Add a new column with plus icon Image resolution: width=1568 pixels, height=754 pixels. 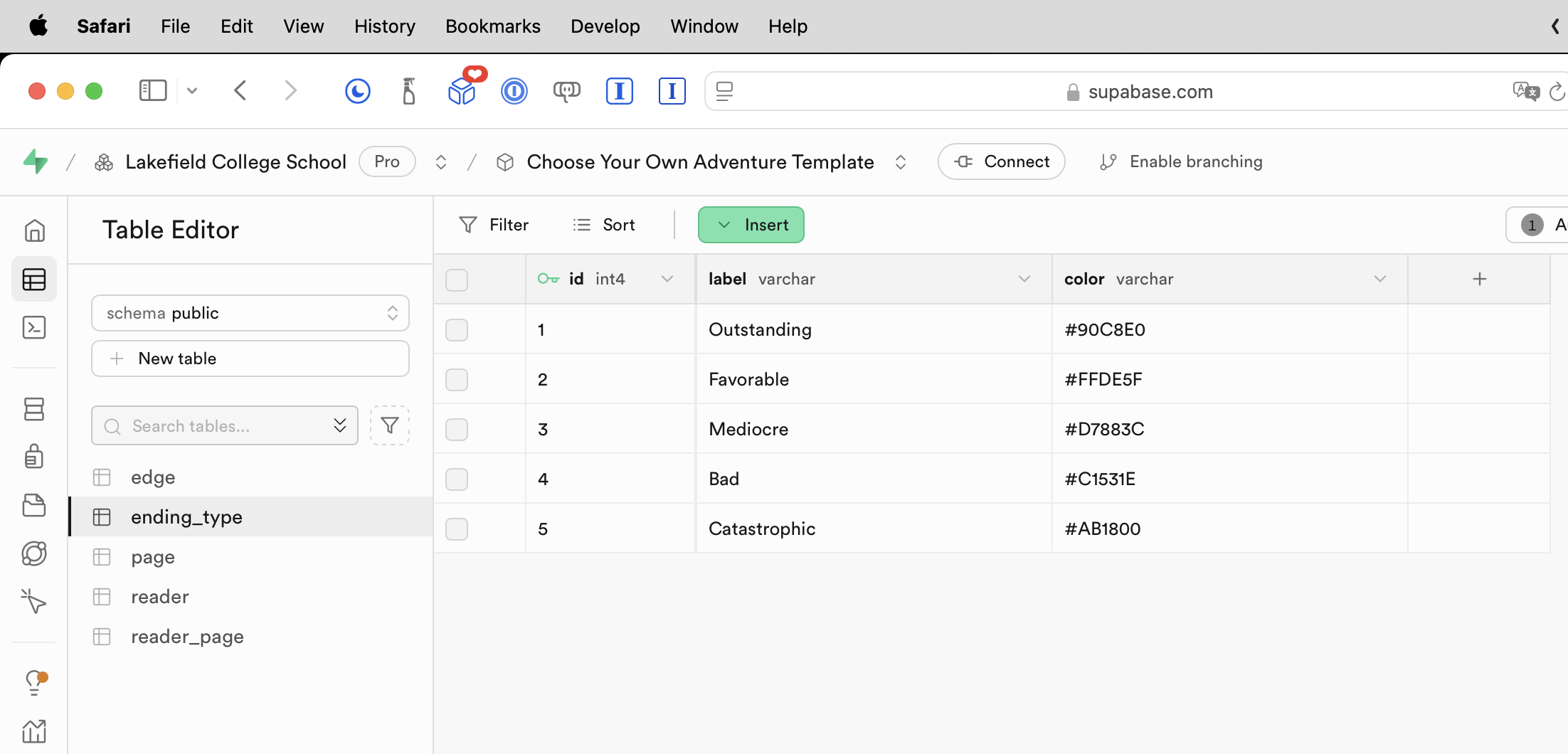(x=1479, y=279)
